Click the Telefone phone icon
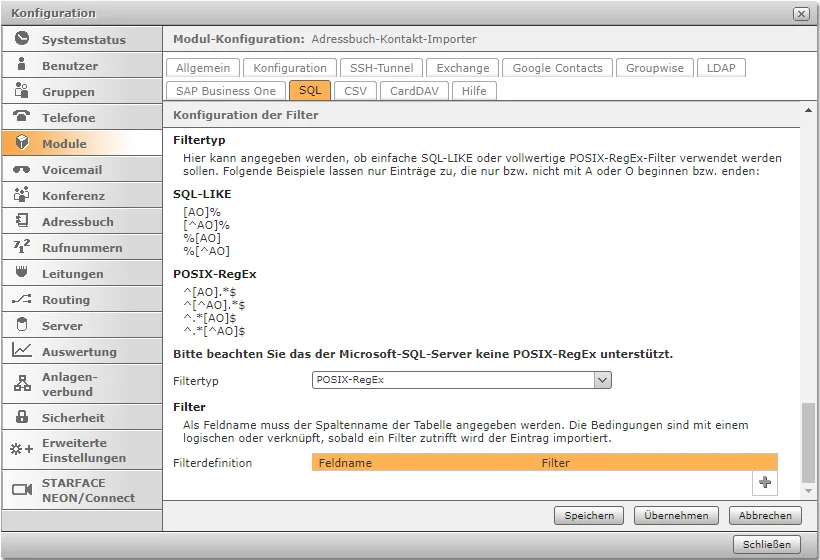The height and width of the screenshot is (560, 820). [22, 117]
